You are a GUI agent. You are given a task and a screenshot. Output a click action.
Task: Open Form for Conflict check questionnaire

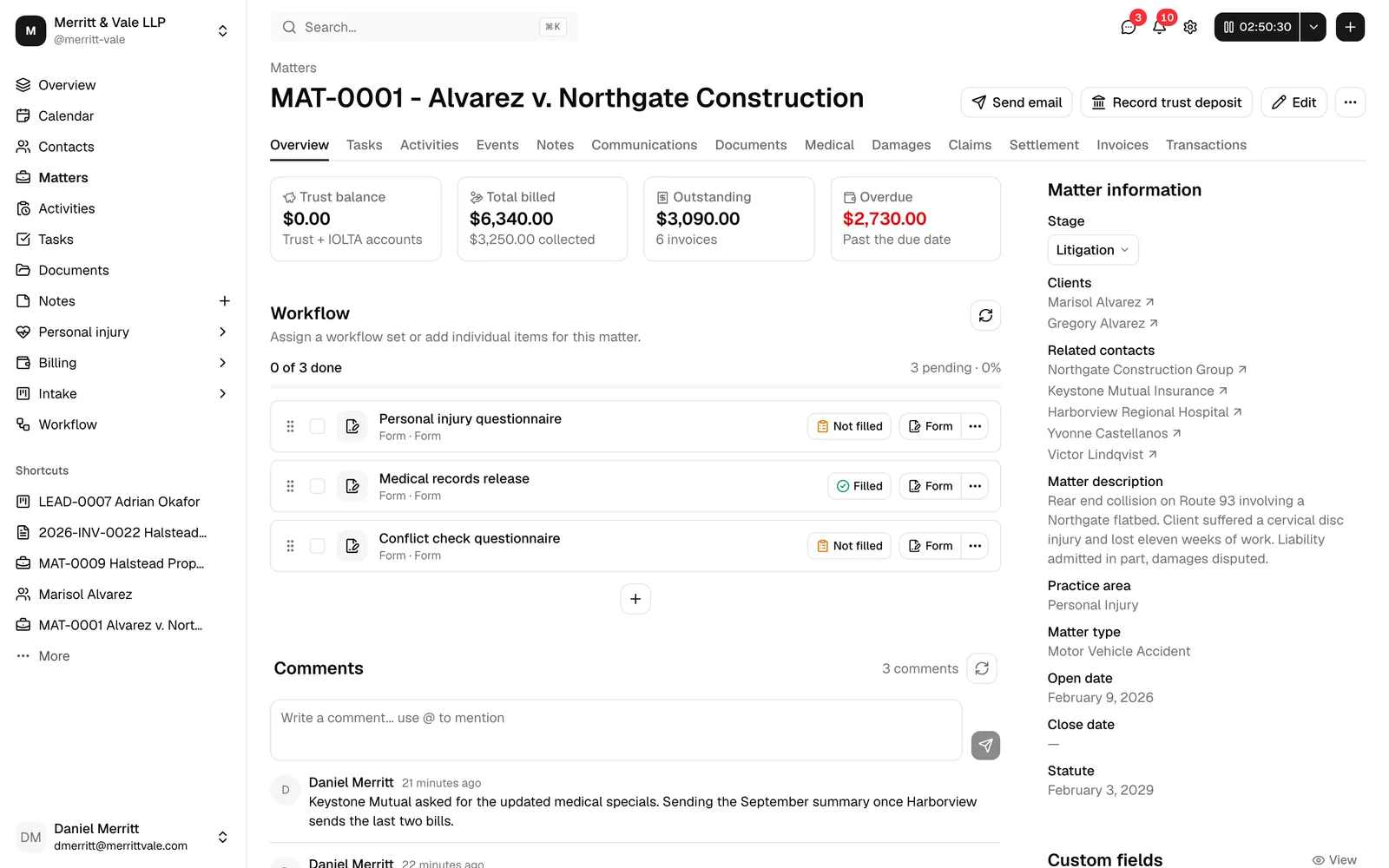(x=931, y=546)
